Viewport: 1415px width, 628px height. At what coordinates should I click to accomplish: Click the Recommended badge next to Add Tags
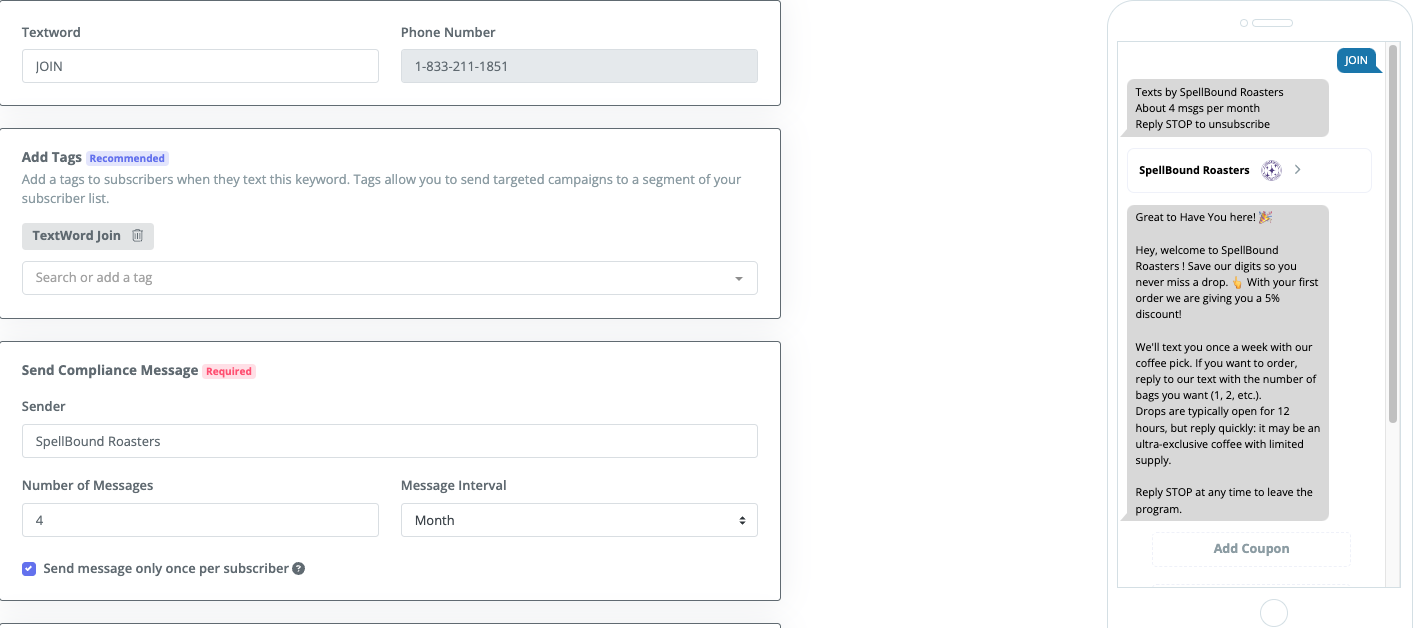point(127,157)
